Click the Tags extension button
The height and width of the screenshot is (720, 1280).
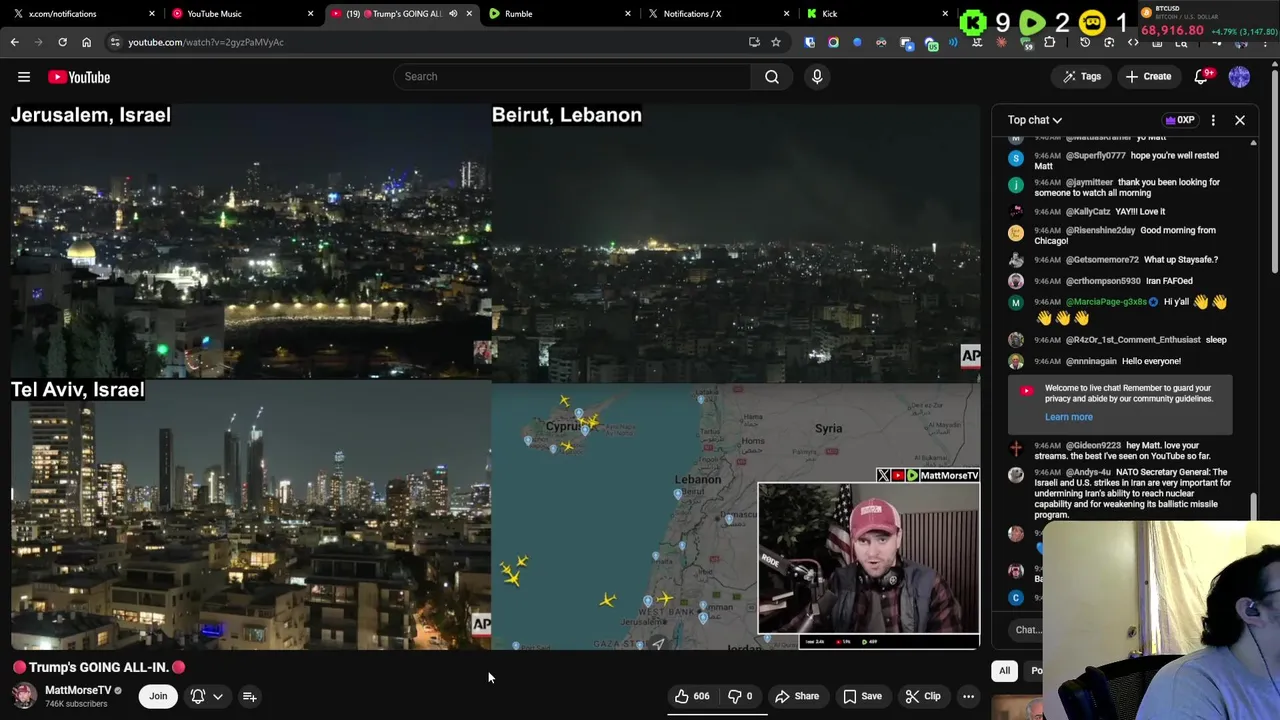tap(1082, 77)
